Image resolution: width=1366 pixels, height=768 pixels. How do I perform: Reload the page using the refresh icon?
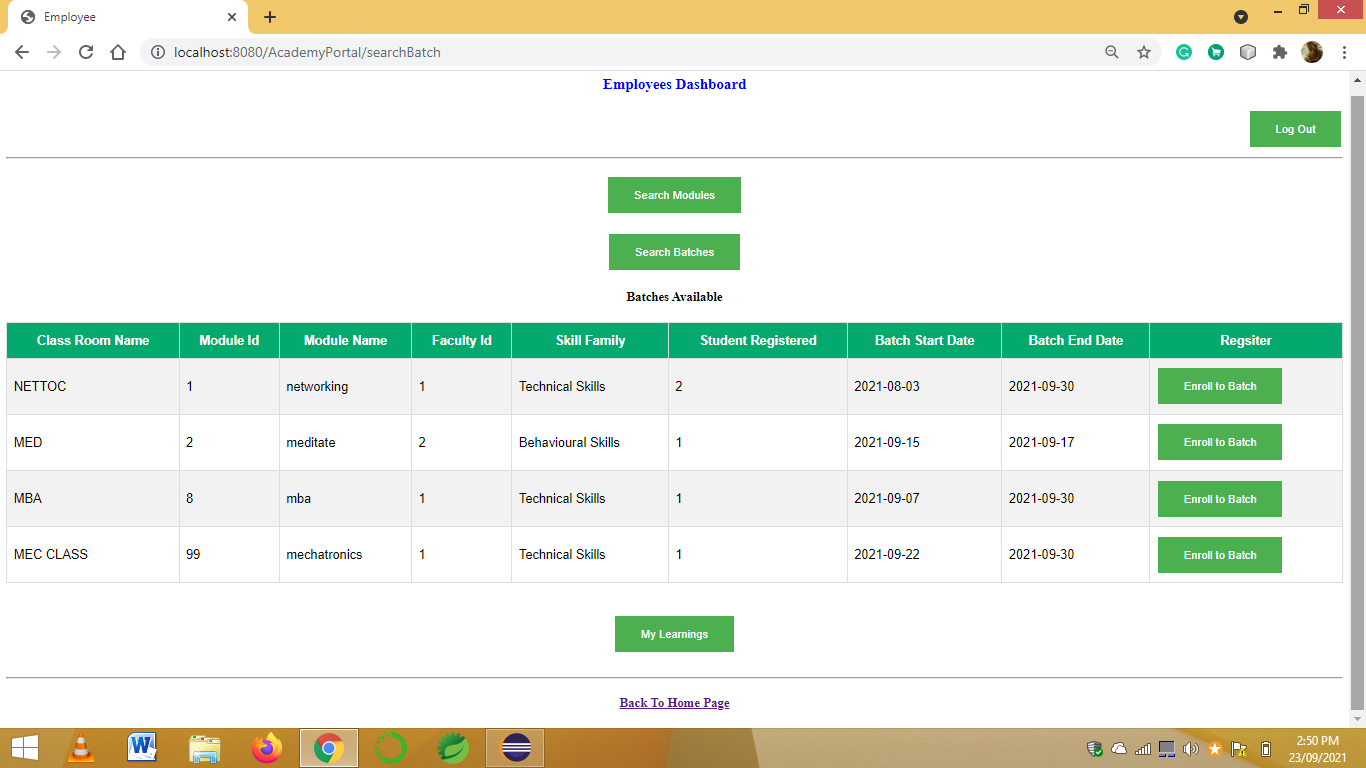[x=85, y=52]
